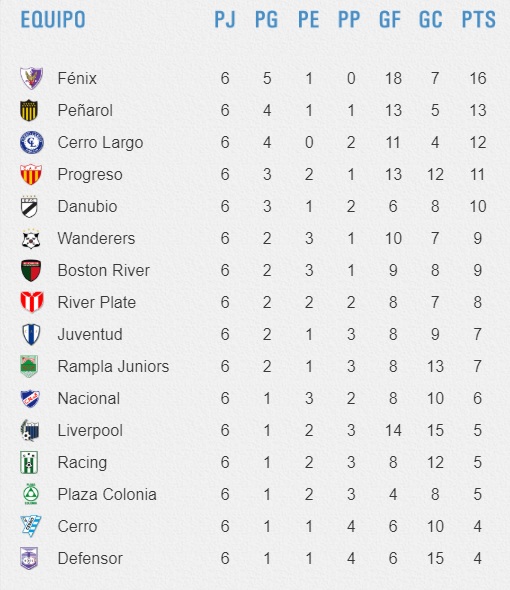Click the River Plate red-white crest

[32, 302]
